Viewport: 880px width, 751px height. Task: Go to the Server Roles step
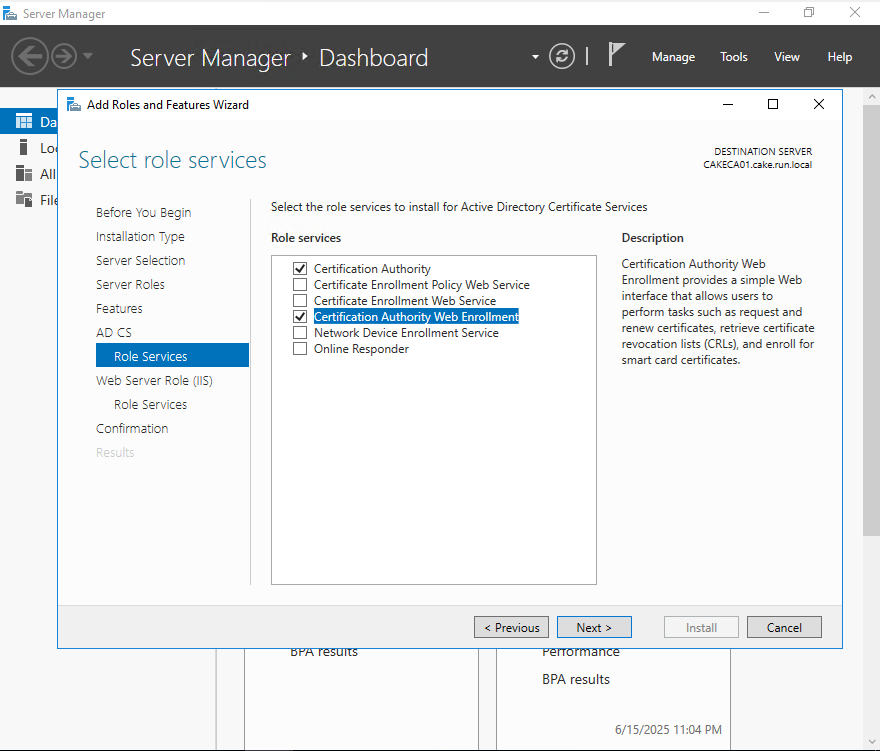(x=130, y=285)
